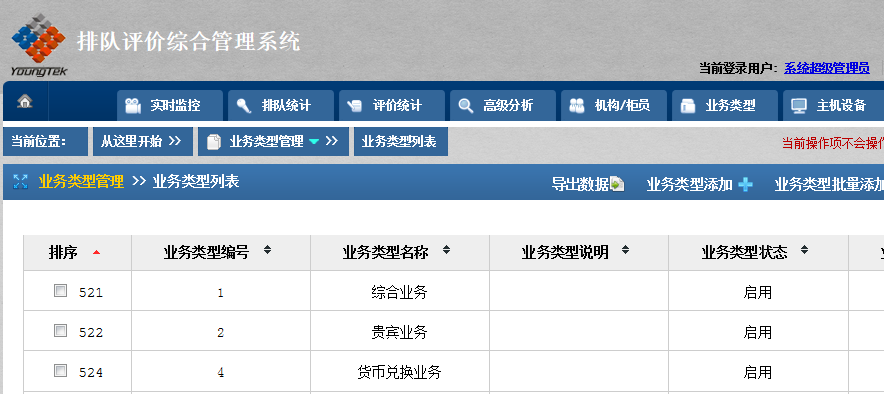Screen dimensions: 884x394
Task: Open the 实时监控 tab
Action: point(170,105)
